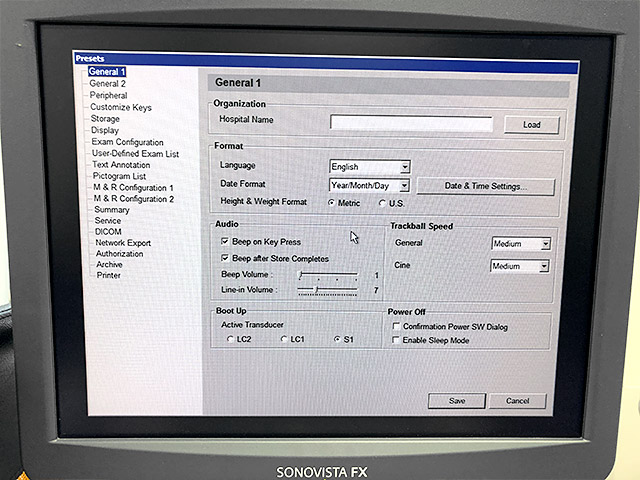Open the General trackball speed dropdown
The height and width of the screenshot is (480, 640).
click(521, 244)
